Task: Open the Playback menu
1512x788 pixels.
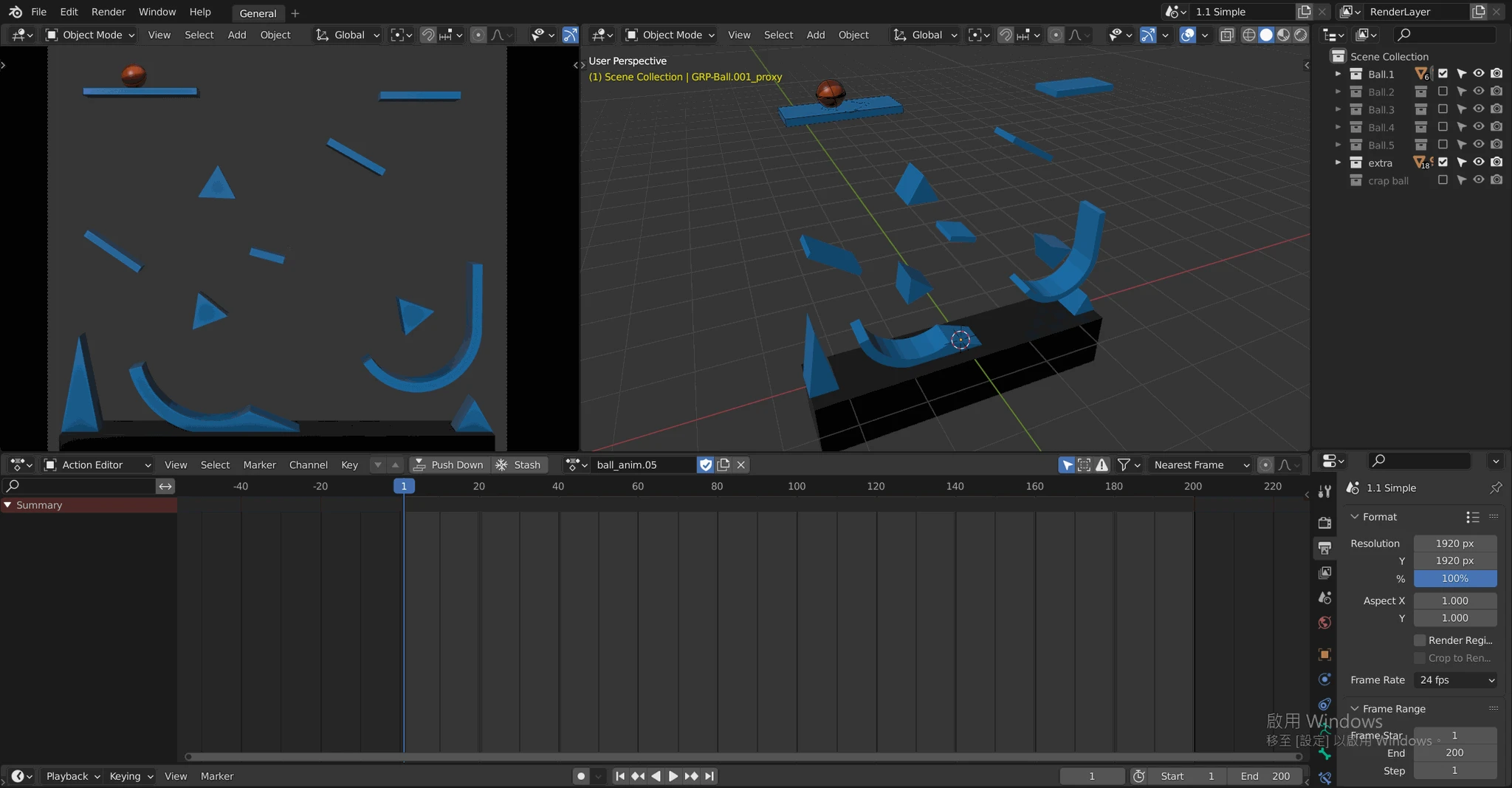Action: (x=72, y=776)
